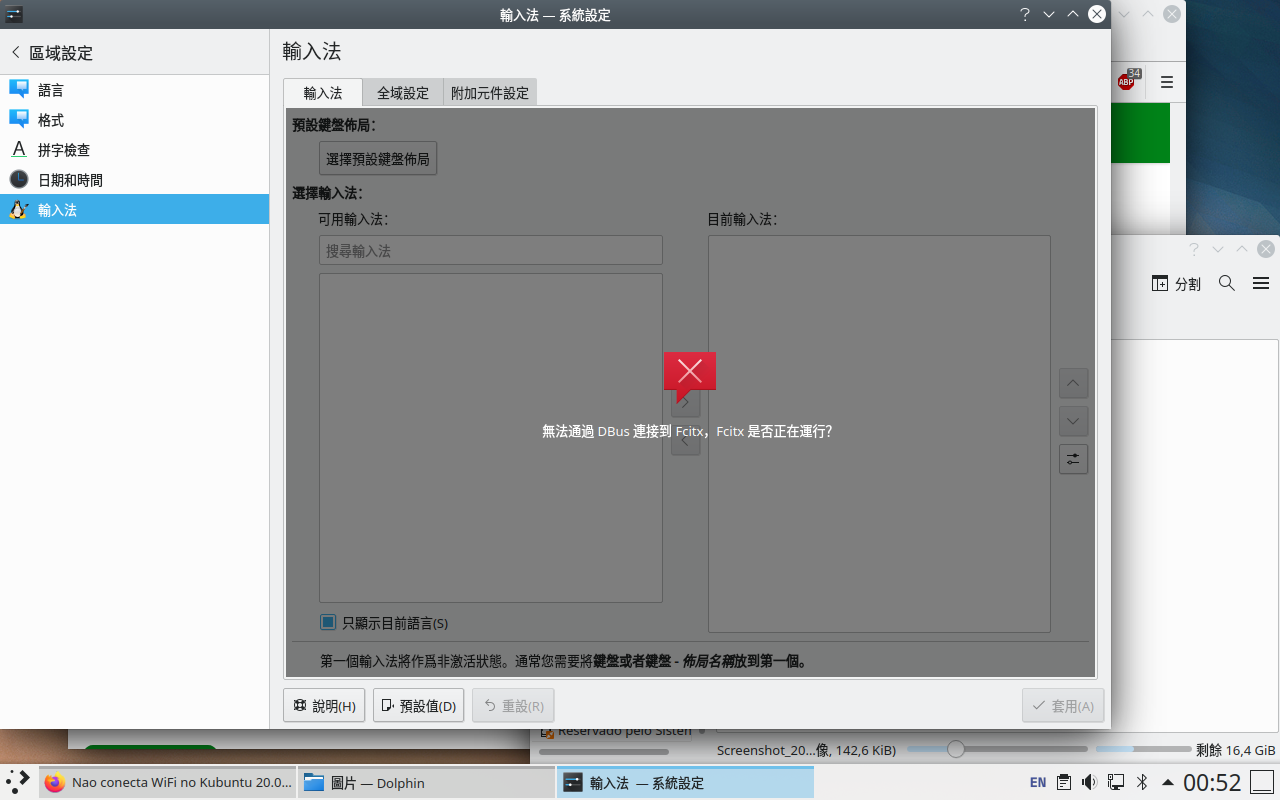Open the KDE application launcher
Screen dimensions: 1280x800
pos(18,782)
